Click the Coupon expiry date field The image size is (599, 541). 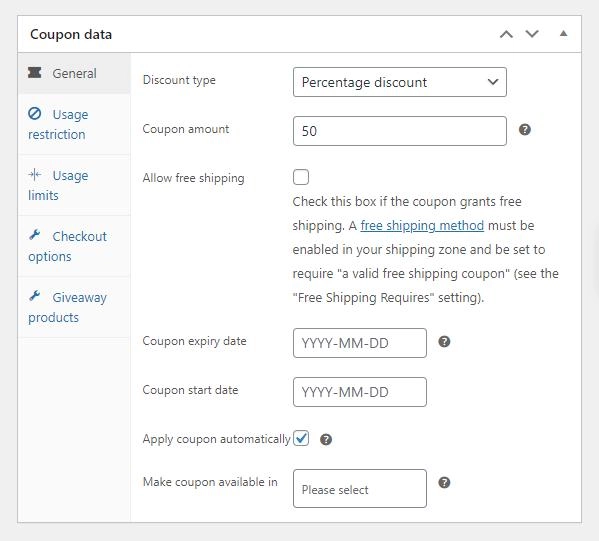tap(359, 343)
